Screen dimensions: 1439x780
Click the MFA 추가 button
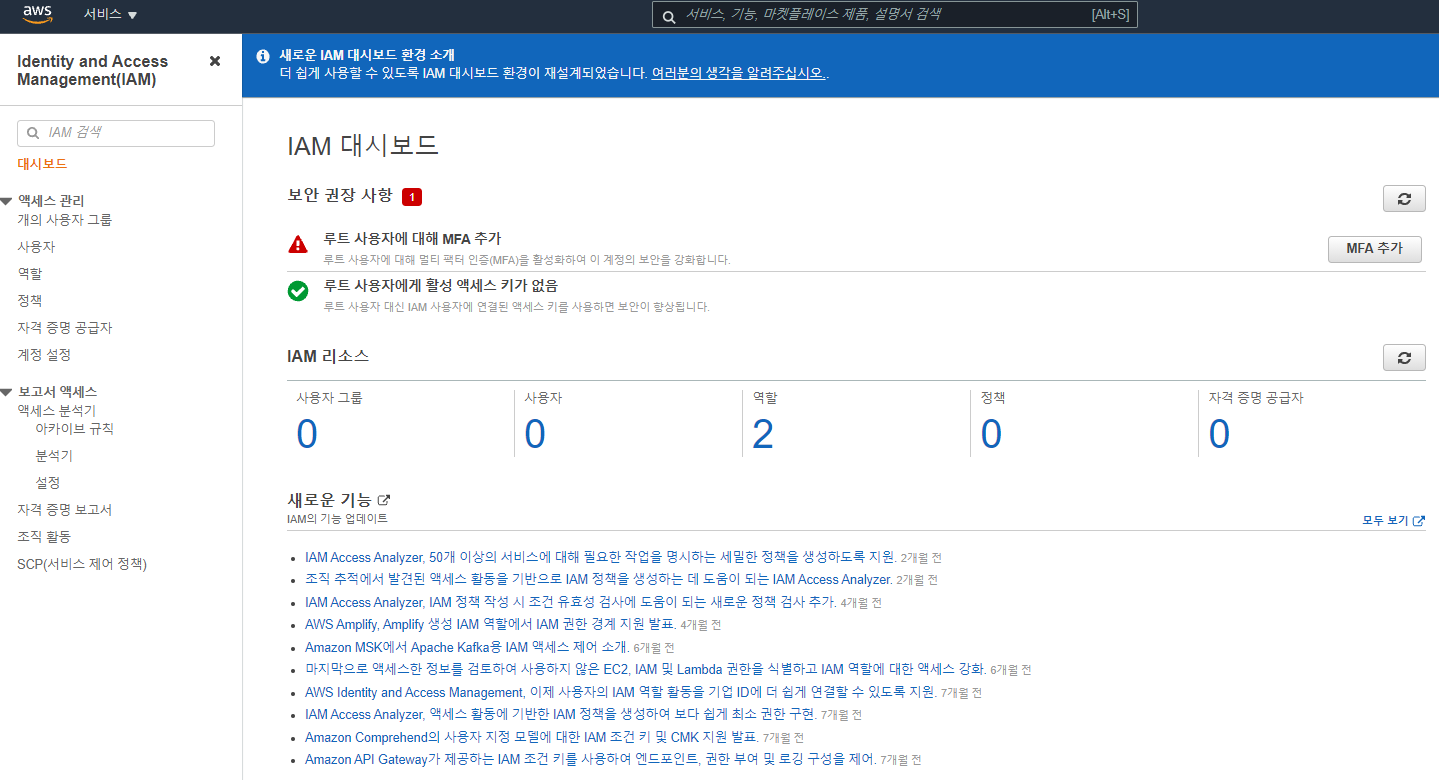[x=1374, y=248]
